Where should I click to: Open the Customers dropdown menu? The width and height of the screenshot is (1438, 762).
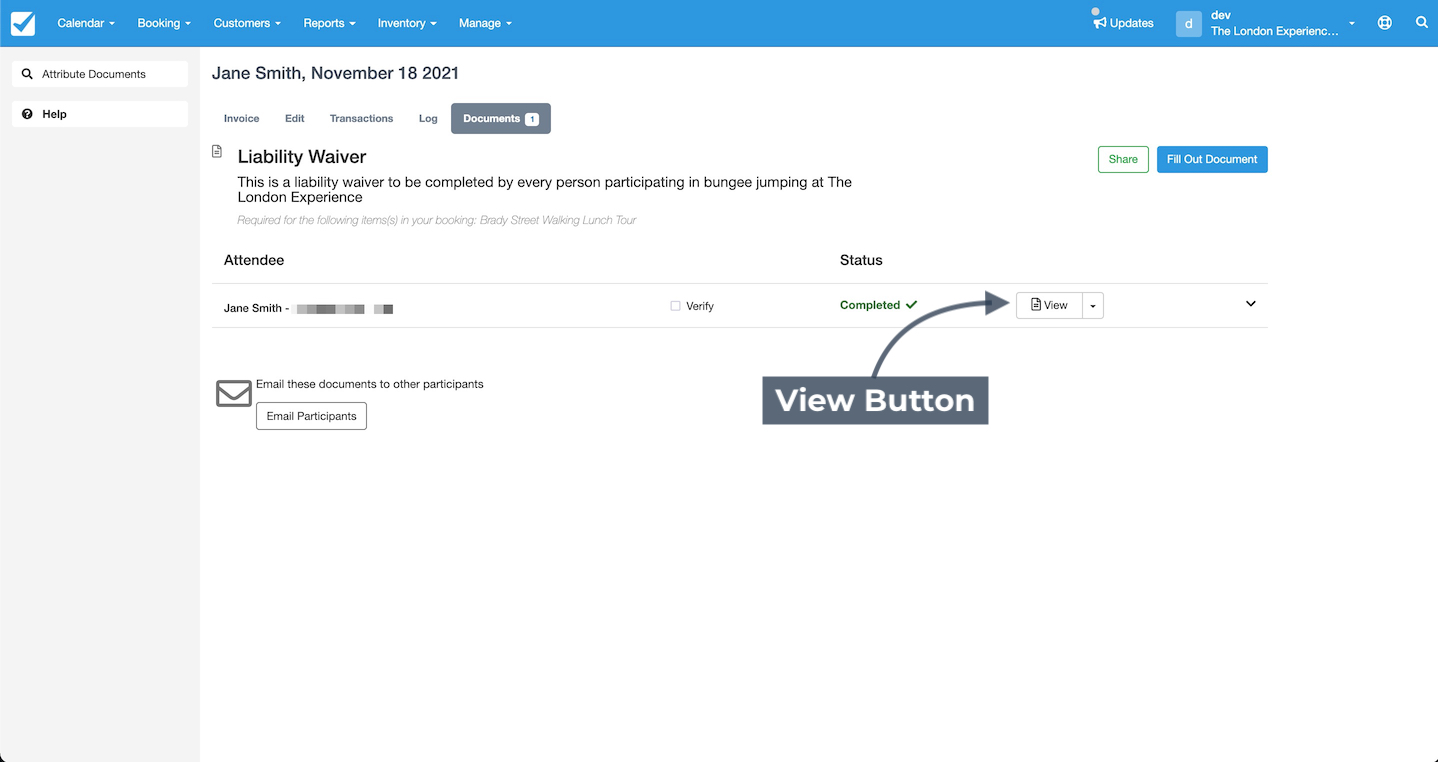tap(247, 23)
